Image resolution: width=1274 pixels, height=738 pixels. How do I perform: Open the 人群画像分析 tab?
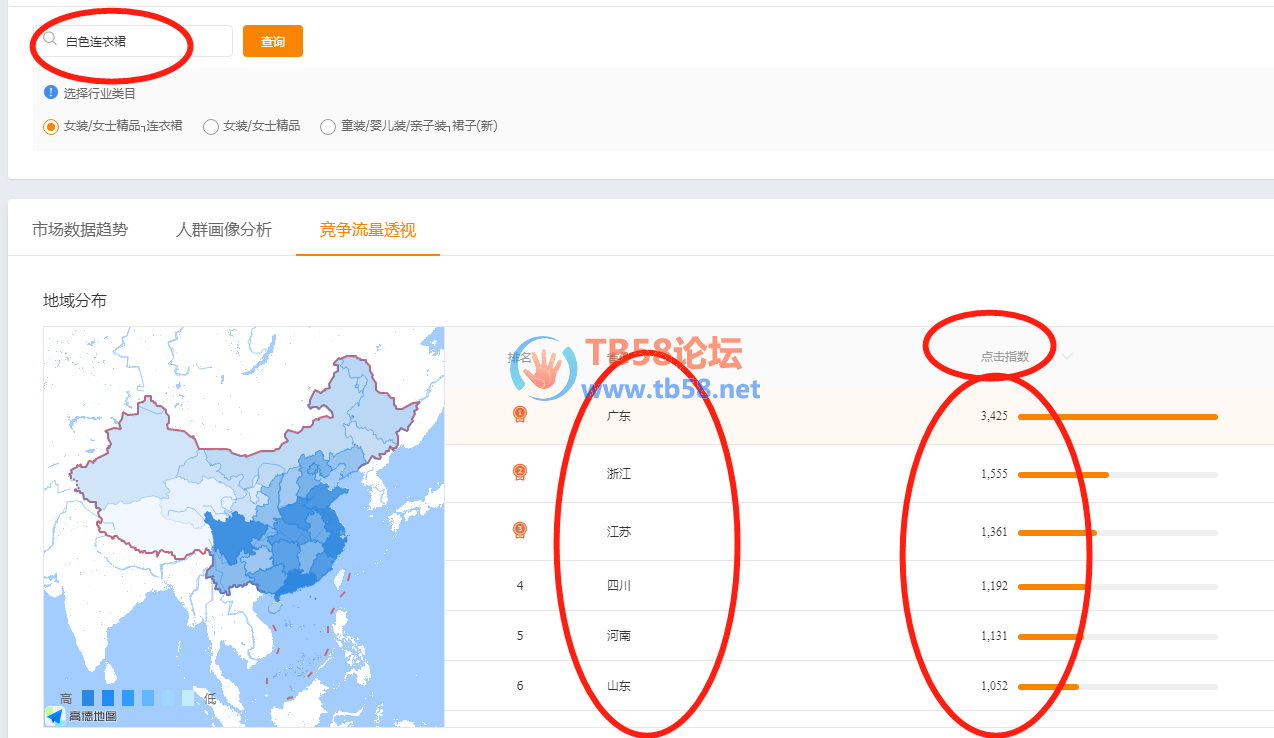click(224, 230)
